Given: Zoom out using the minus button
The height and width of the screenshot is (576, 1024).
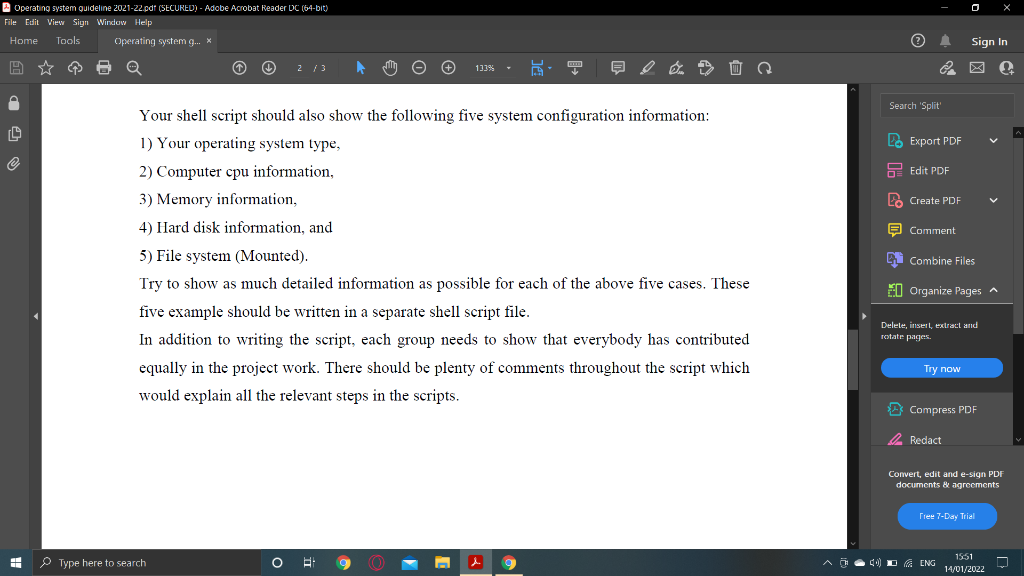Looking at the screenshot, I should [x=419, y=67].
